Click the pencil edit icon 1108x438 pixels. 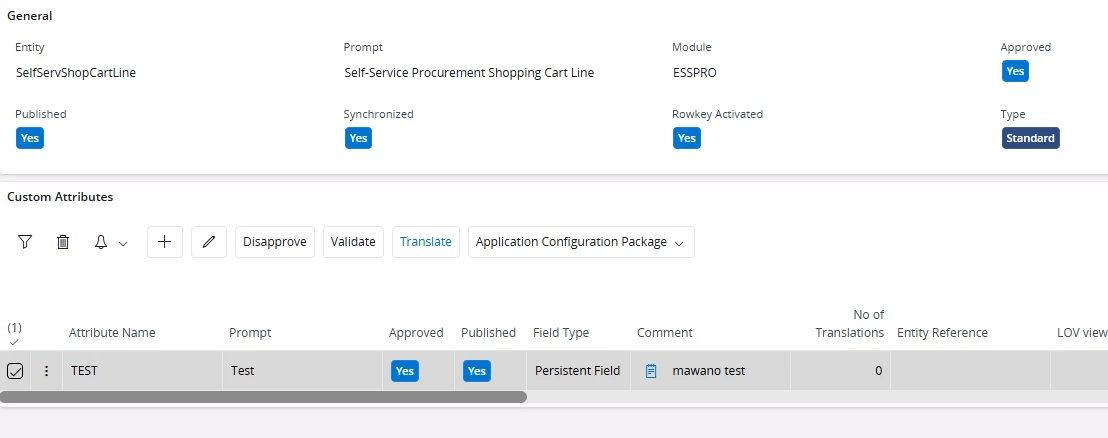click(x=209, y=242)
